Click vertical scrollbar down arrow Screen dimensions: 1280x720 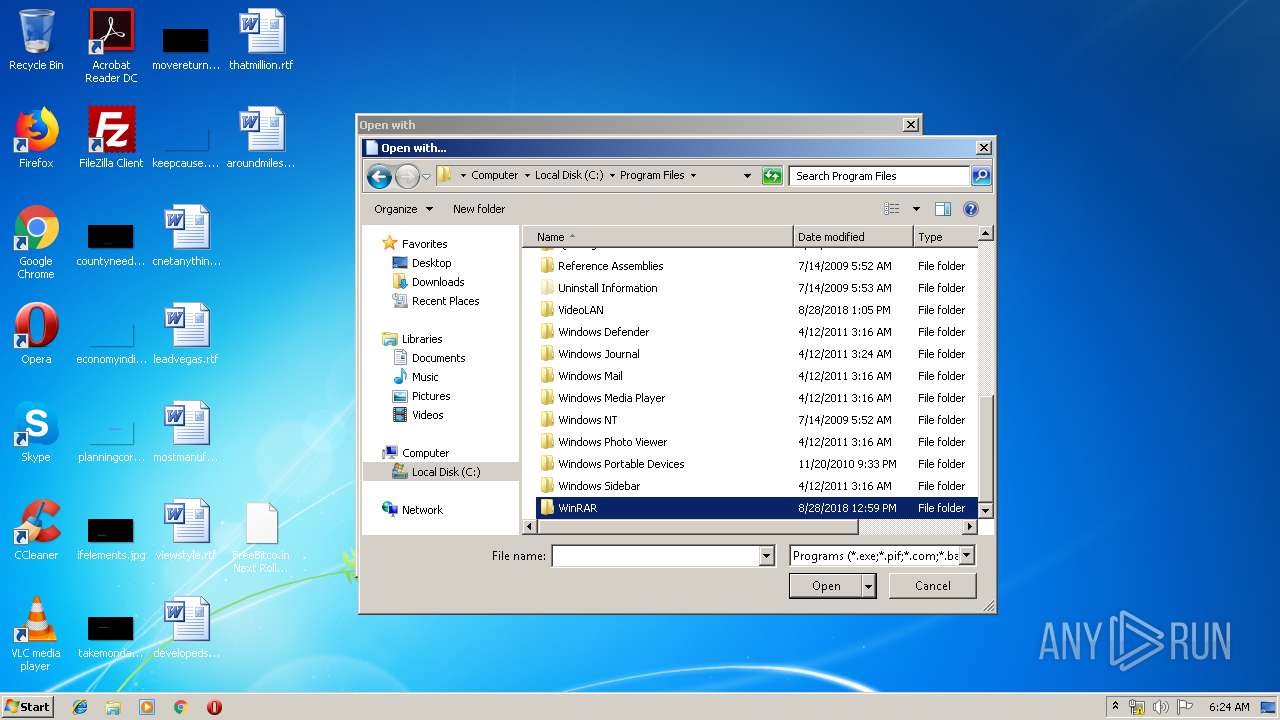pyautogui.click(x=985, y=510)
